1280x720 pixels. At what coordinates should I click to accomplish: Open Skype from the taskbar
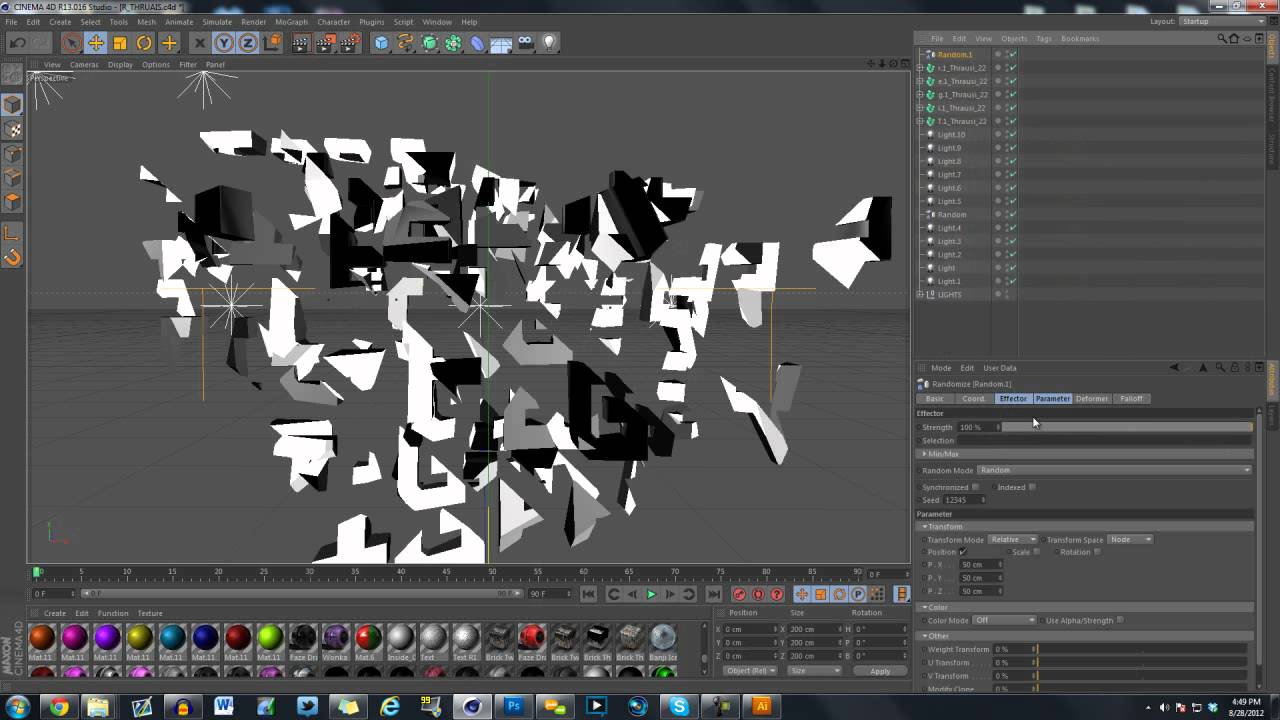coord(680,706)
